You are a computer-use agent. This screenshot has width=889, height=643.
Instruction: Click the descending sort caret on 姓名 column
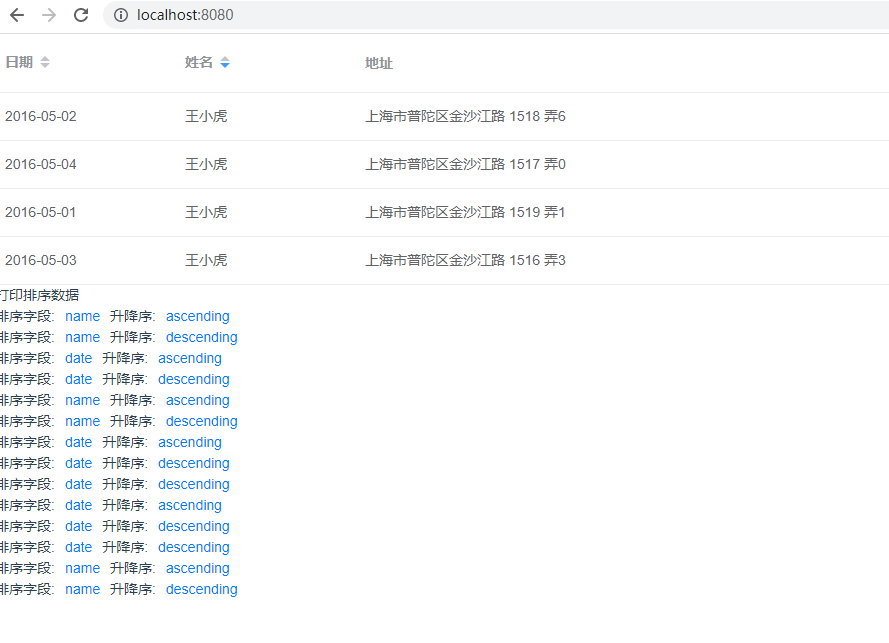tap(223, 66)
